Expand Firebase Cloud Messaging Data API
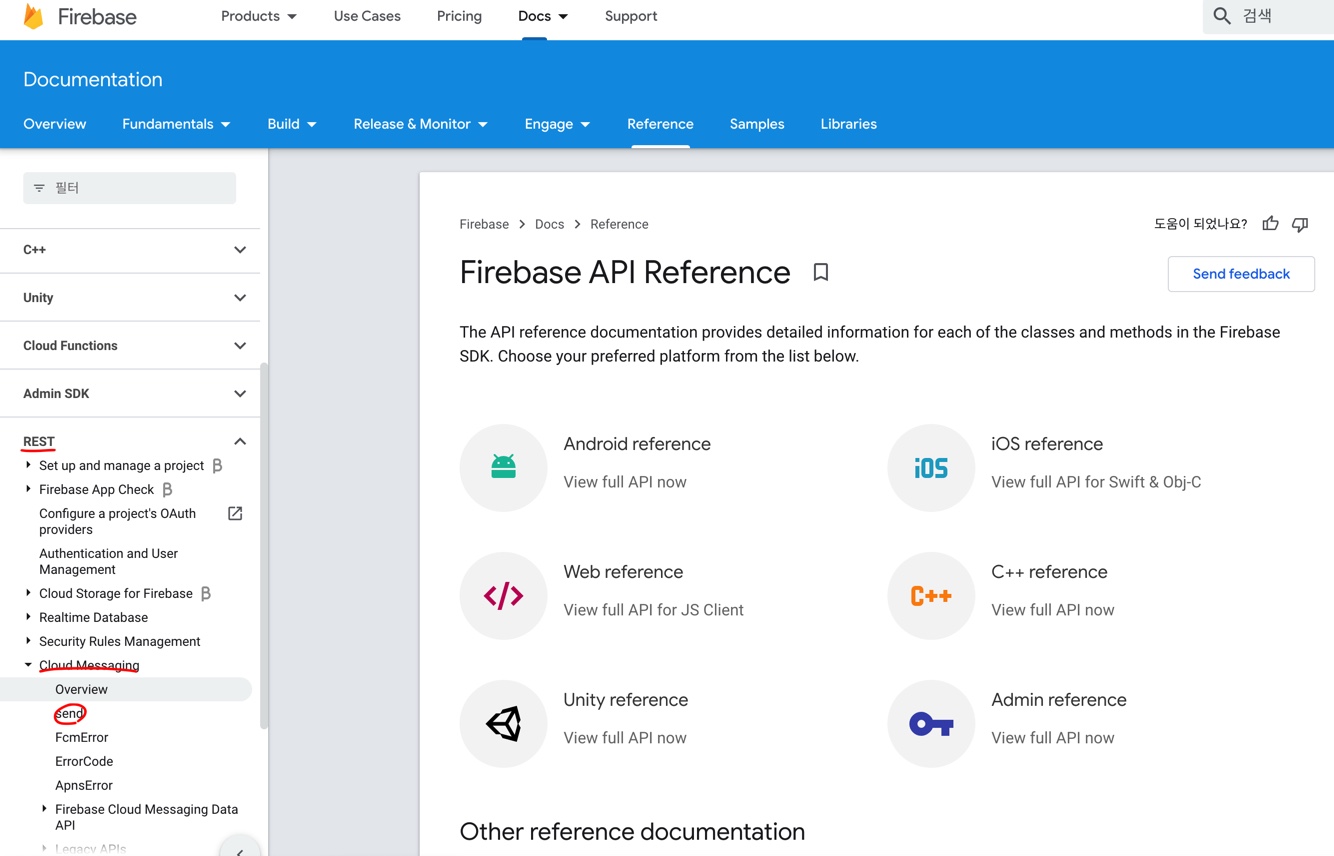The width and height of the screenshot is (1334, 856). 44,809
